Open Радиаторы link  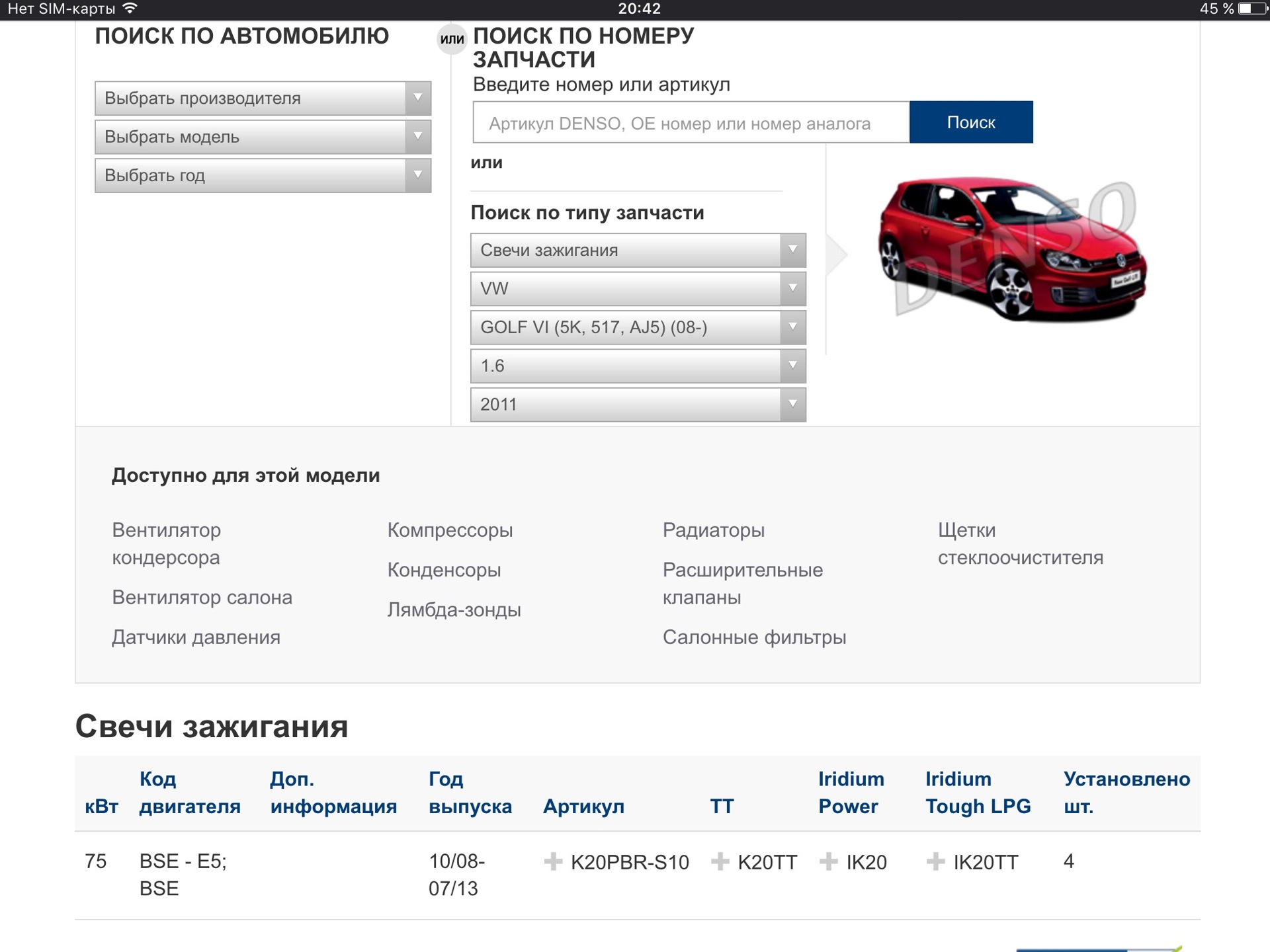[714, 530]
